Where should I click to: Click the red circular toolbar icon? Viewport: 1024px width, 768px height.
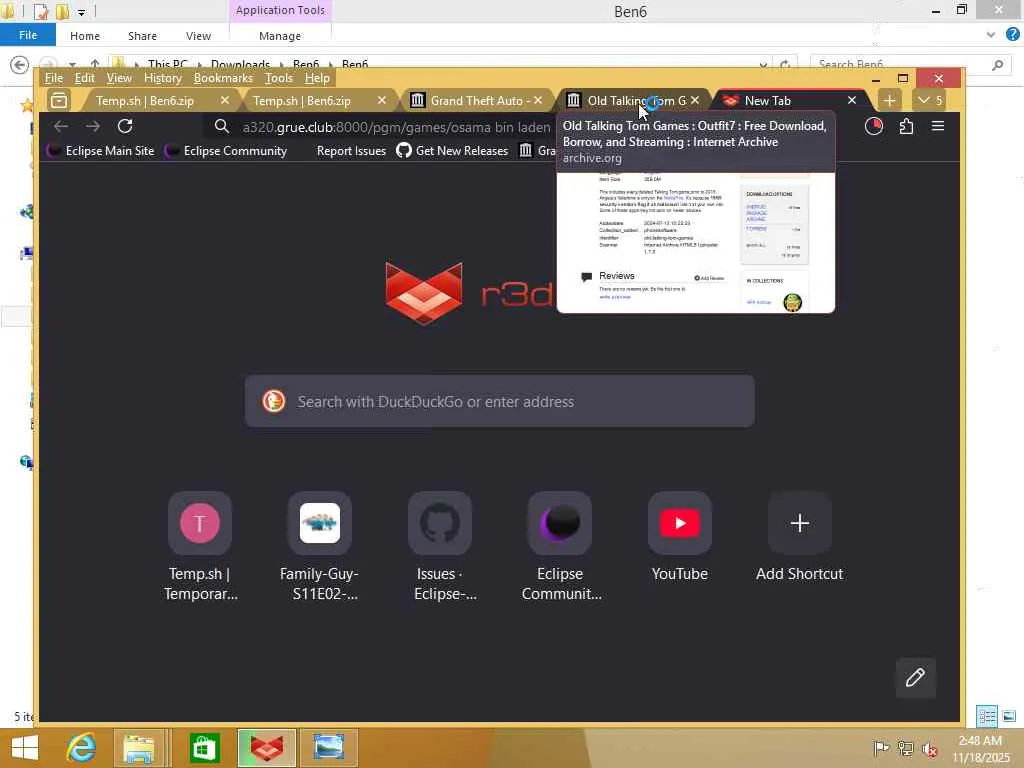(x=874, y=126)
